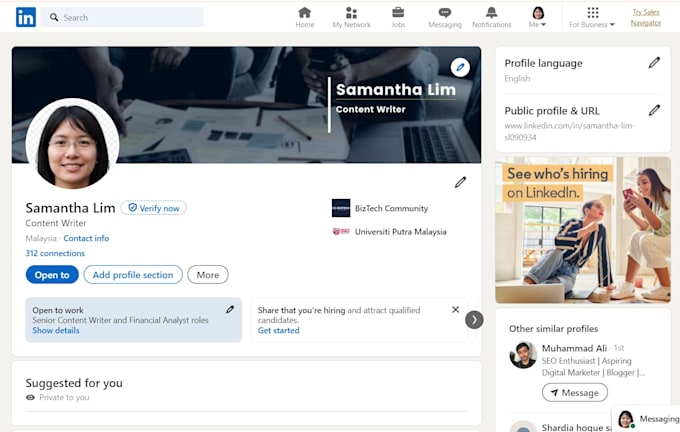680x432 pixels.
Task: Open the Messaging overlay bar
Action: (646, 419)
